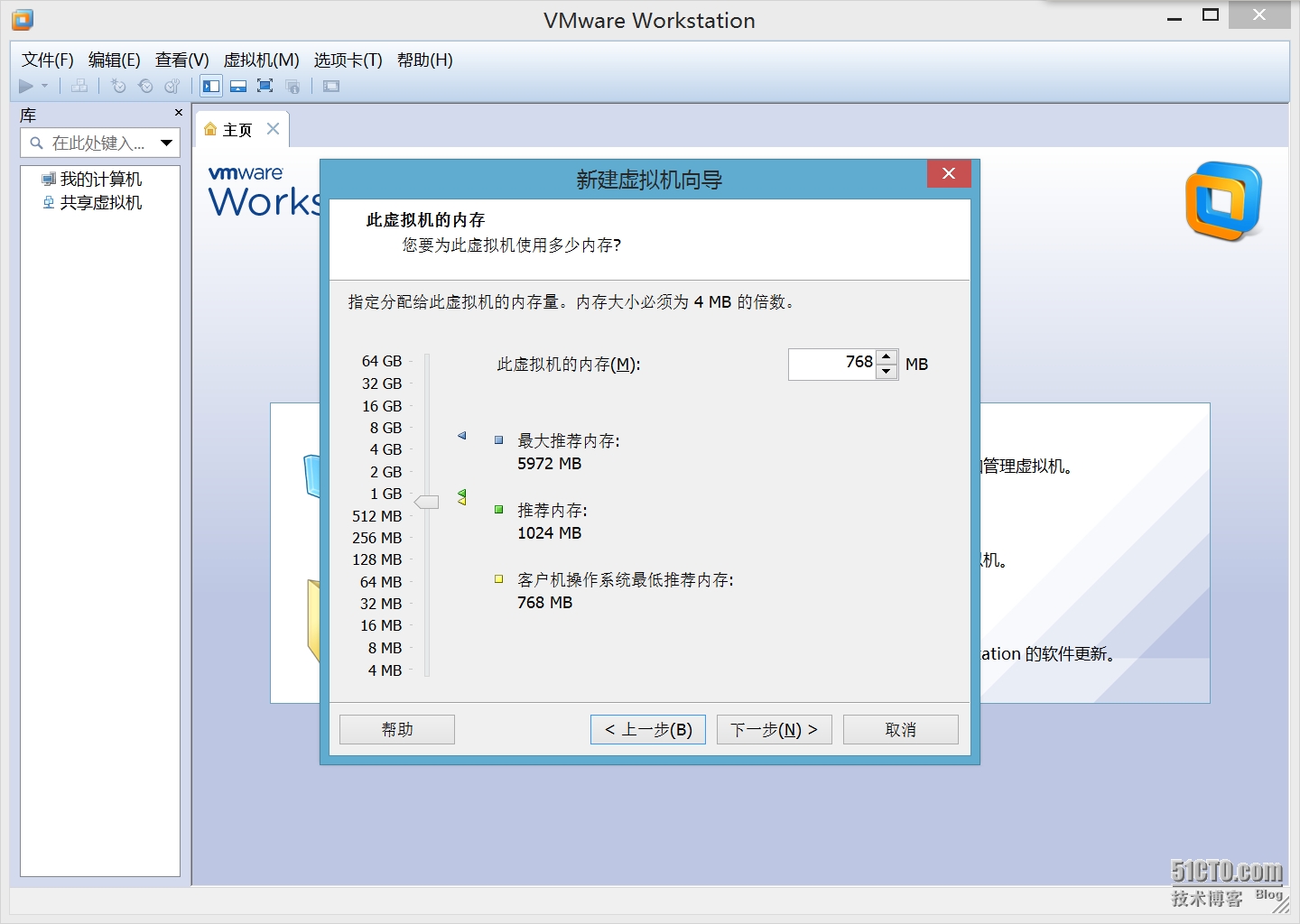The height and width of the screenshot is (924, 1300).
Task: Click the 8 GB label on the memory scale
Action: pyautogui.click(x=385, y=428)
